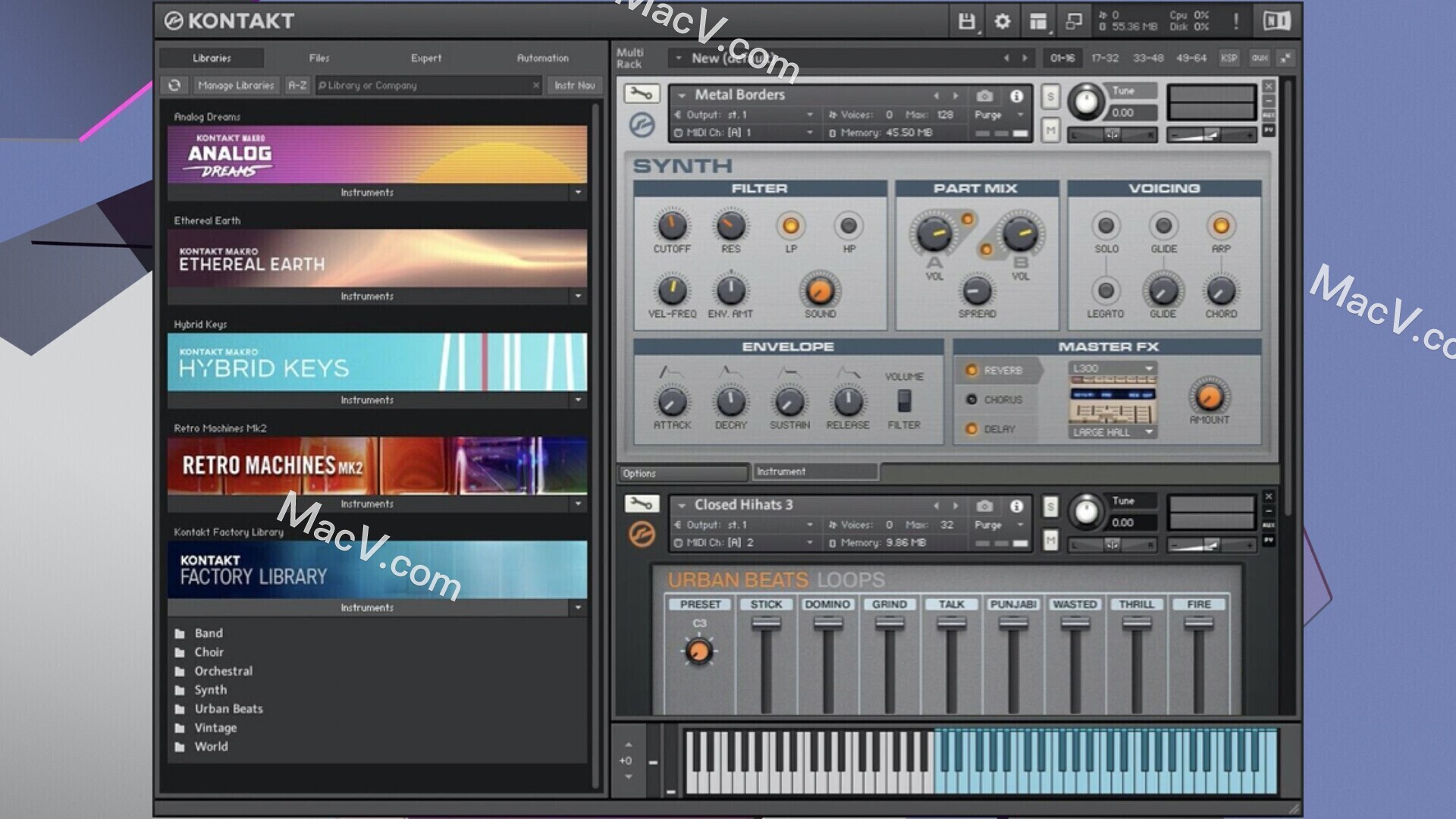Click the save floppy disk icon
This screenshot has height=819, width=1456.
[x=966, y=21]
